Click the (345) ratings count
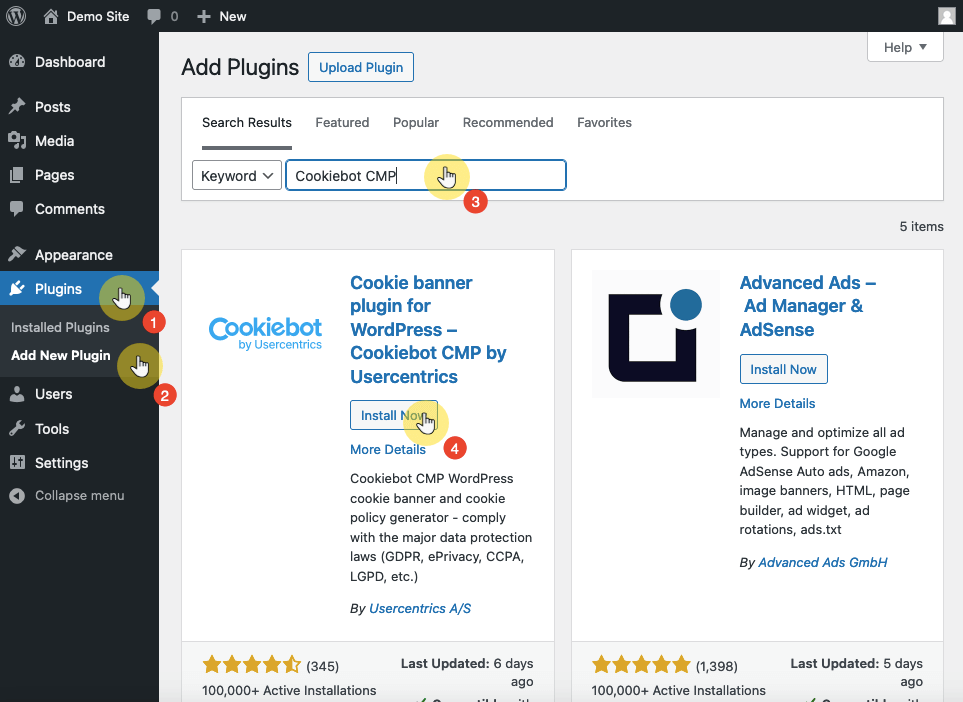This screenshot has height=702, width=963. tap(322, 666)
